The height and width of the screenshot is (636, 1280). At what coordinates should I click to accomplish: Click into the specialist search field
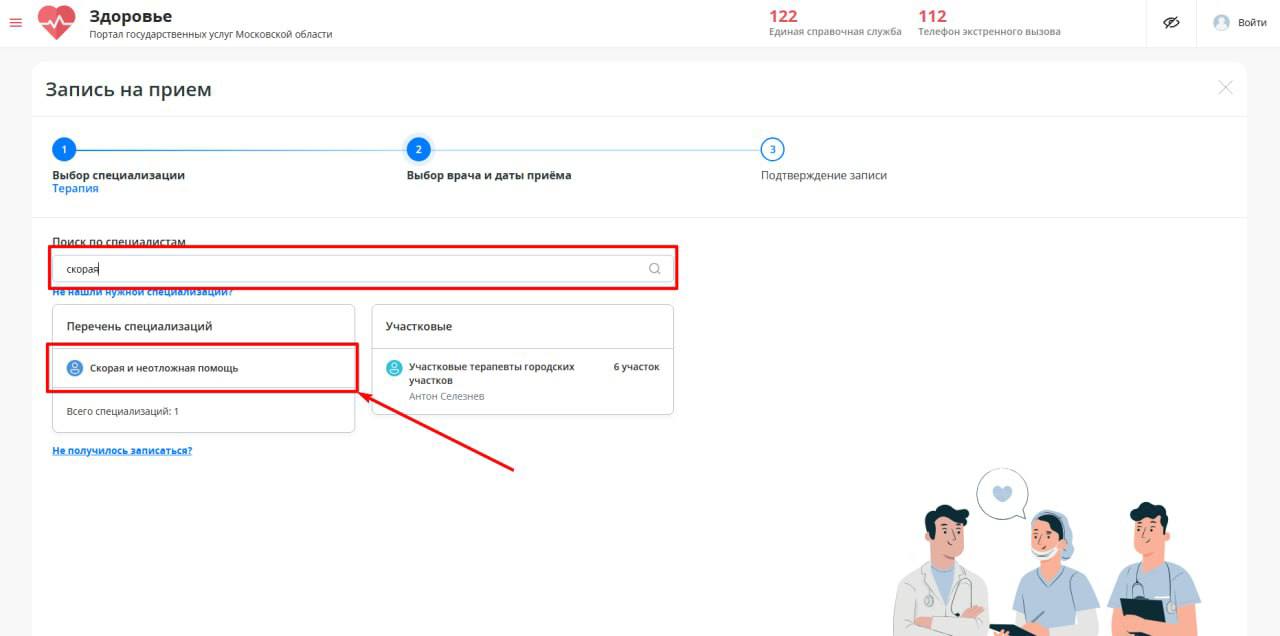pos(350,268)
